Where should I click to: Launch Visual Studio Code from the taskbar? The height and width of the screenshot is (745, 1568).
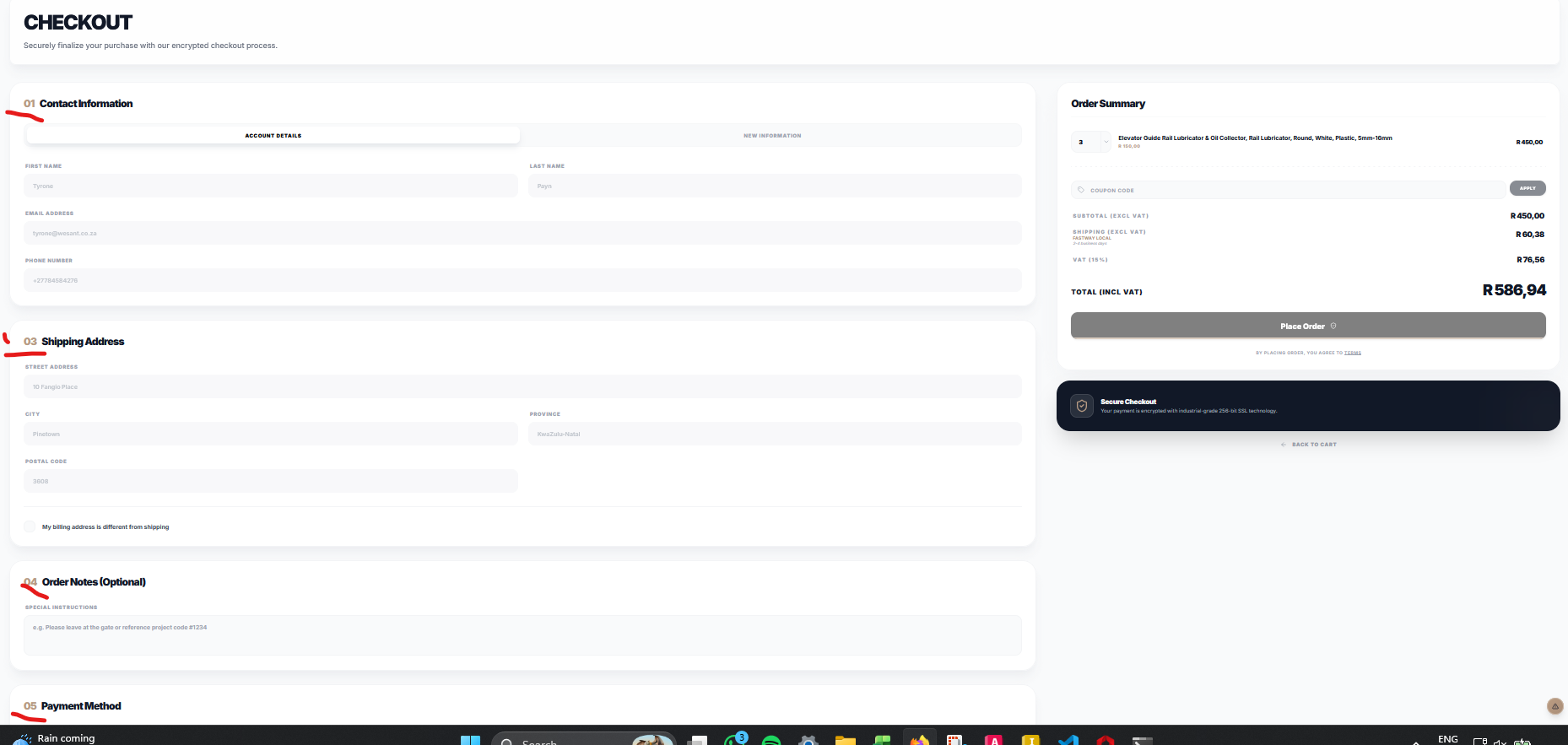coord(1068,741)
